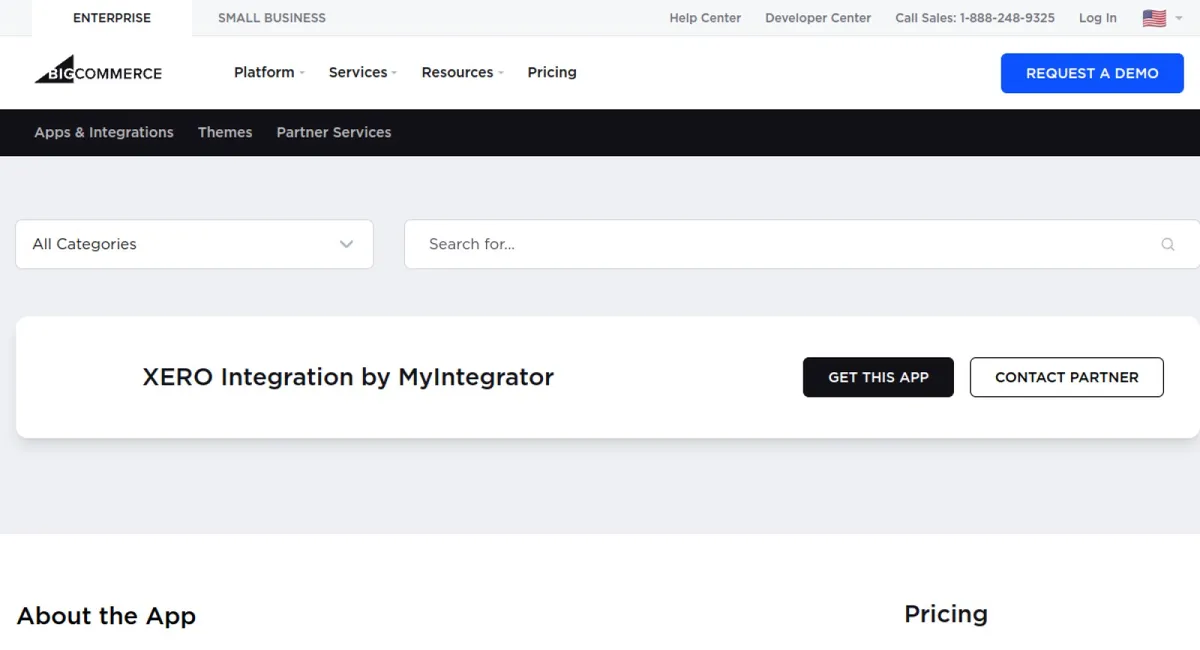Open the All Categories dropdown
The width and height of the screenshot is (1200, 650).
pyautogui.click(x=194, y=244)
